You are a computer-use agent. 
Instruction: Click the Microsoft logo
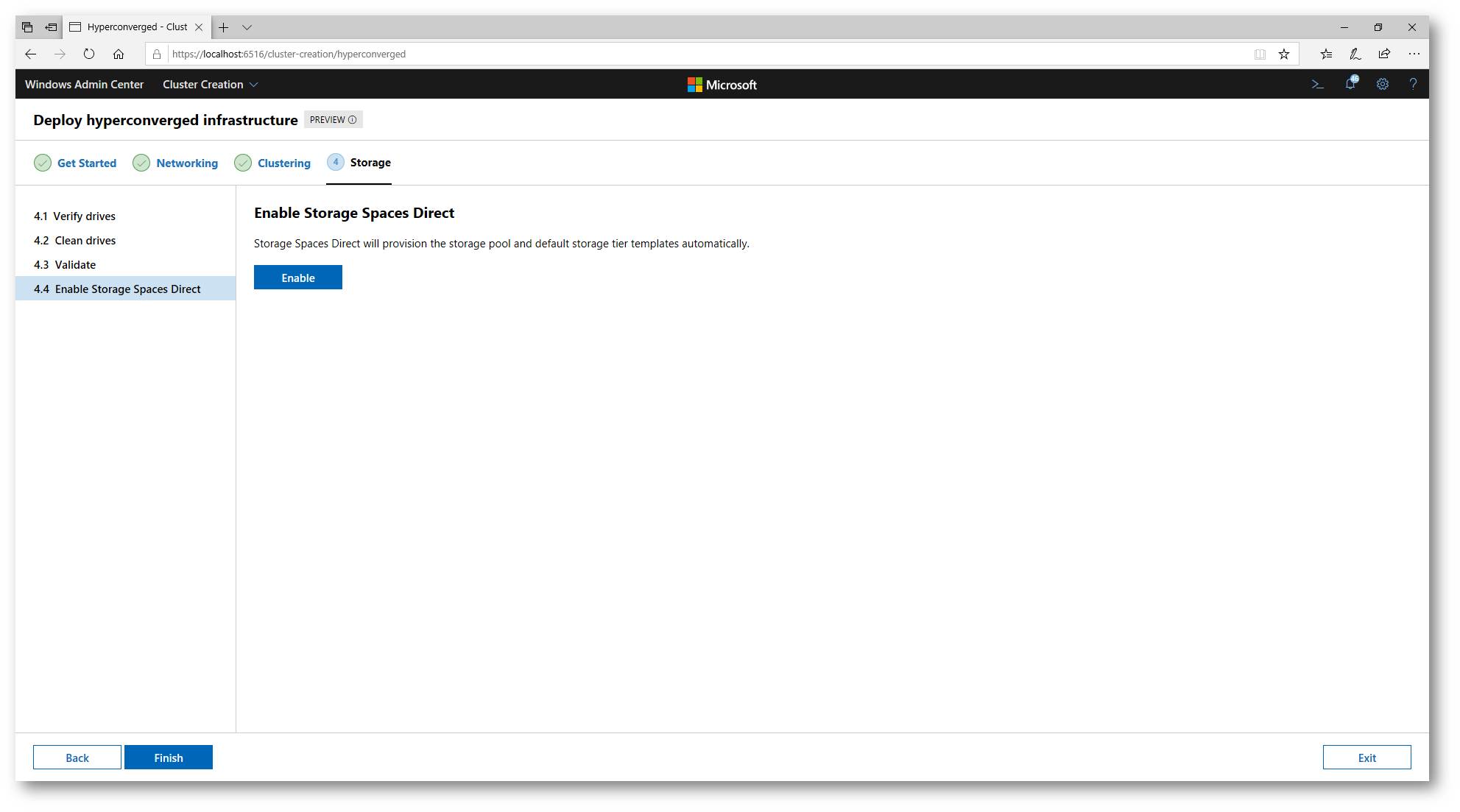click(x=722, y=85)
